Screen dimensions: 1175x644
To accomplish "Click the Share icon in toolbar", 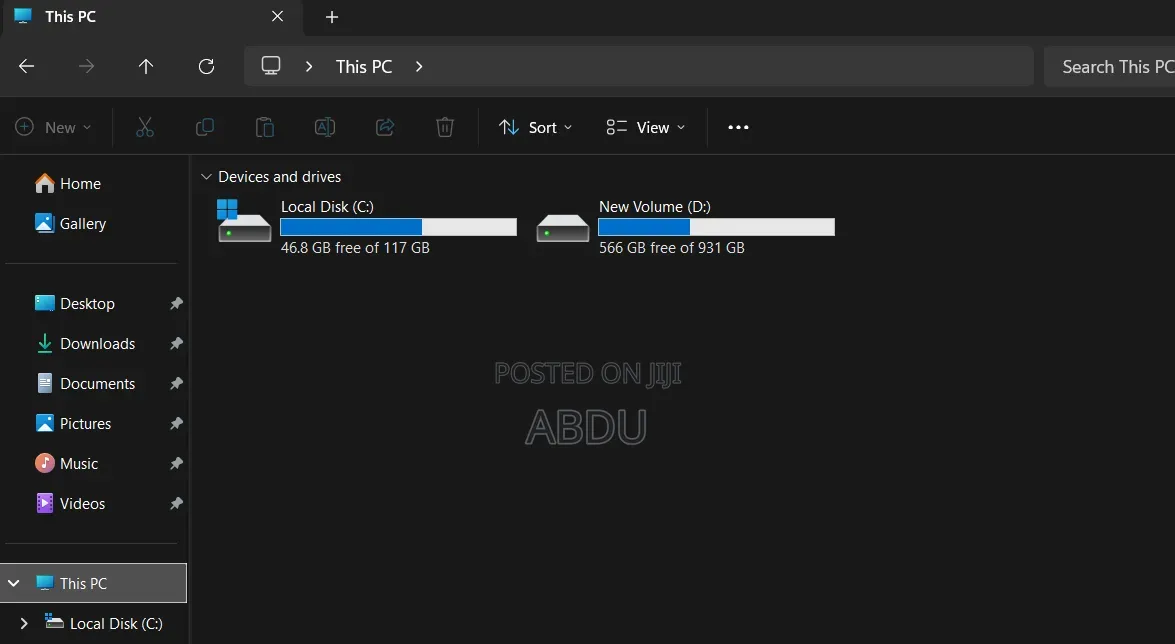I will pyautogui.click(x=384, y=127).
